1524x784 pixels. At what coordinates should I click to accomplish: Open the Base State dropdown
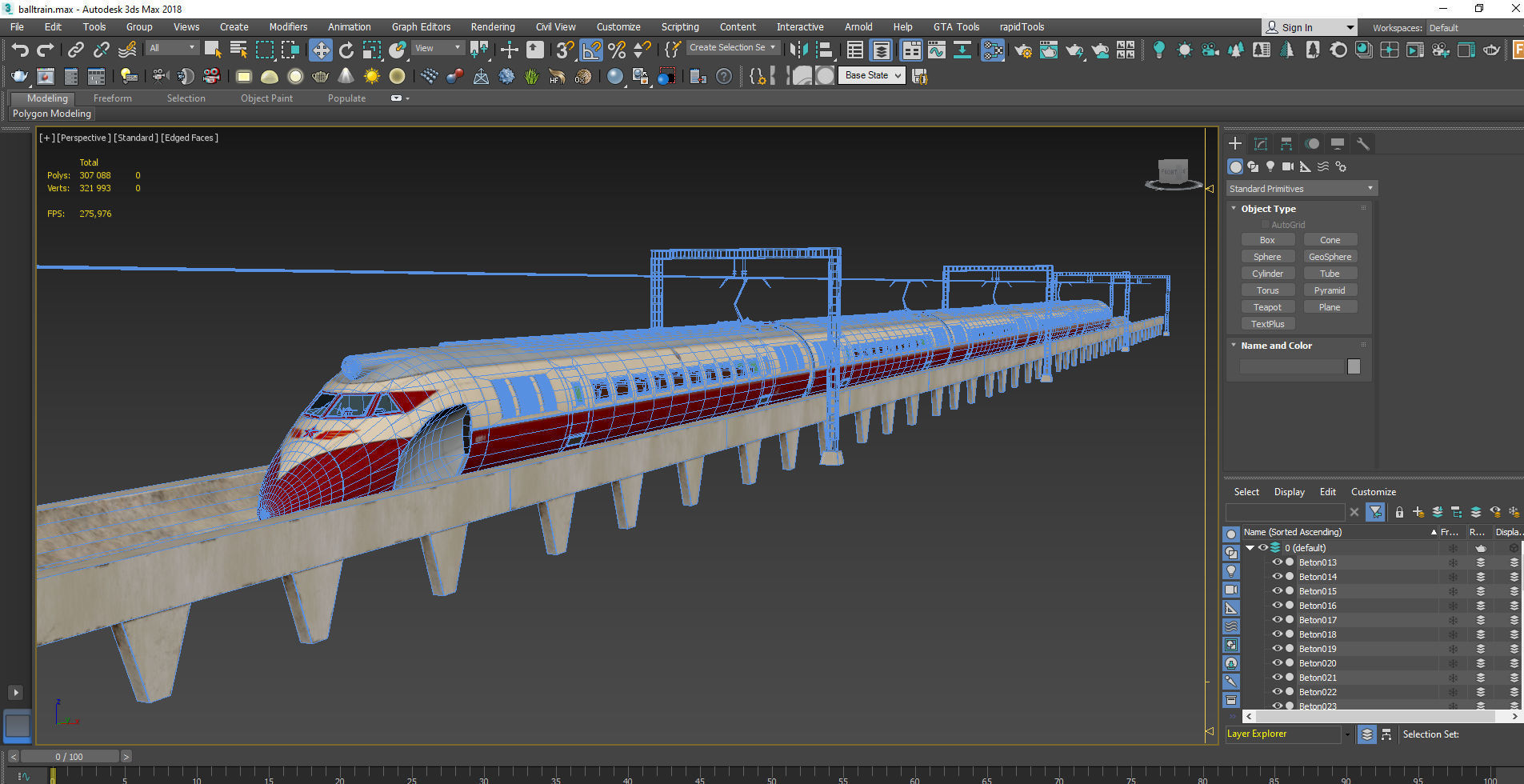click(873, 75)
